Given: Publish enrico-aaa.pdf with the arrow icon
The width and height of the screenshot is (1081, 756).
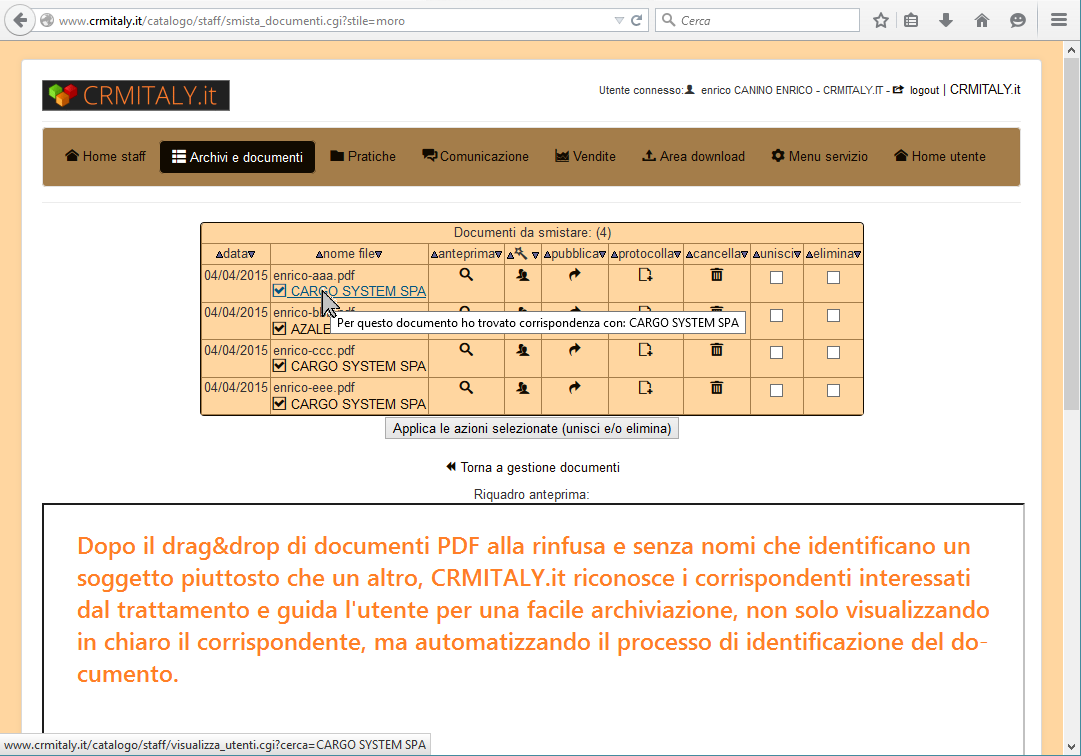Looking at the screenshot, I should (574, 275).
